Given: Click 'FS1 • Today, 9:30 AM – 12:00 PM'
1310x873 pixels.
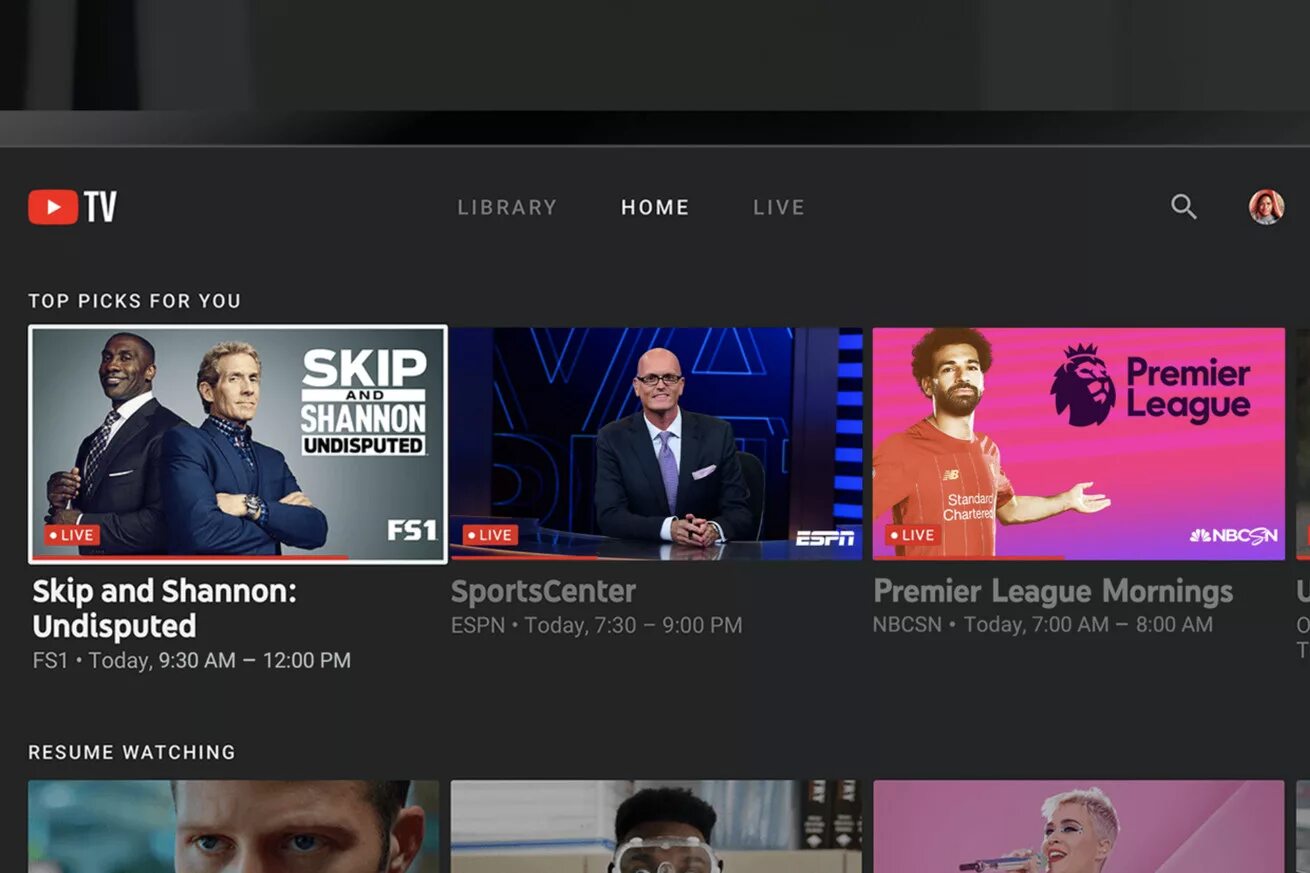Looking at the screenshot, I should [192, 660].
